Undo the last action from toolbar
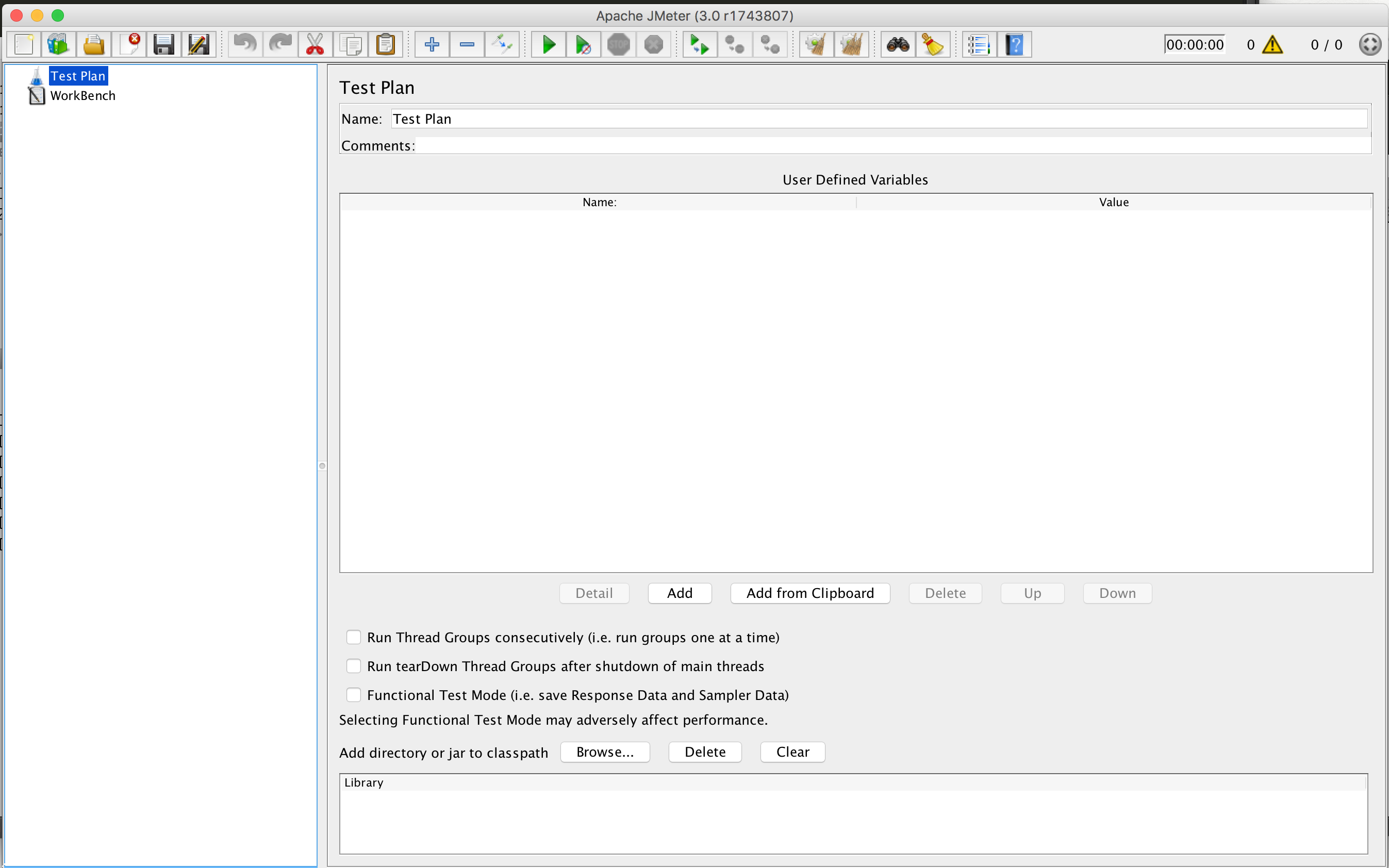Image resolution: width=1389 pixels, height=868 pixels. click(x=245, y=44)
